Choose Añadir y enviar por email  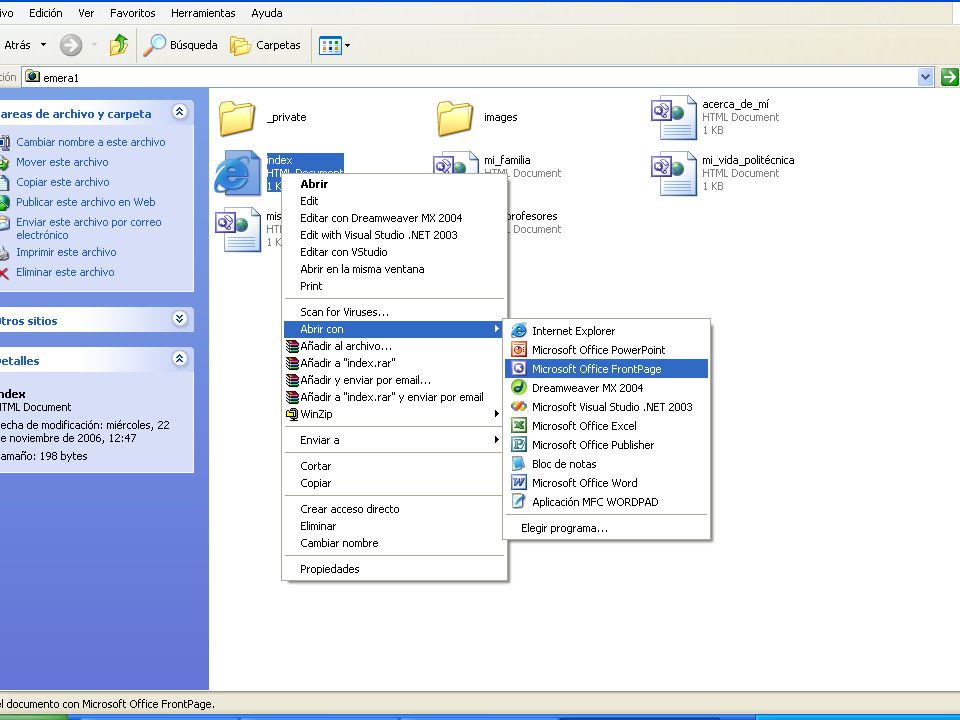pyautogui.click(x=394, y=380)
